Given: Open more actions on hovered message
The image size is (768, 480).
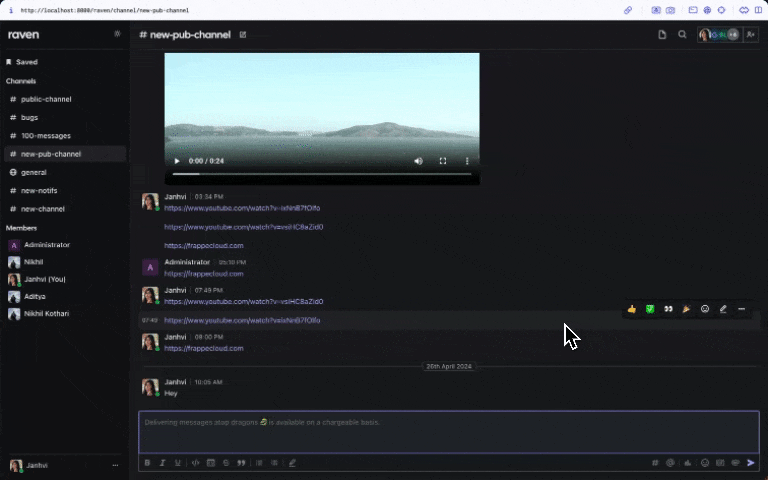Looking at the screenshot, I should tap(741, 309).
